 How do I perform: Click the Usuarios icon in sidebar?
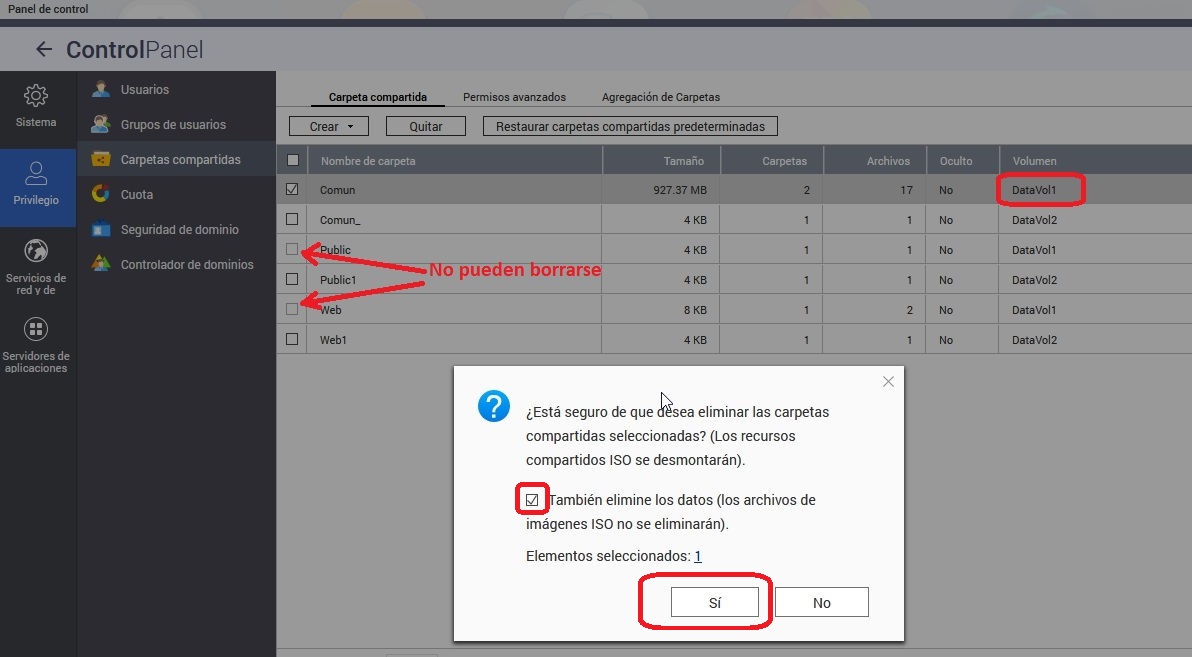coord(101,90)
